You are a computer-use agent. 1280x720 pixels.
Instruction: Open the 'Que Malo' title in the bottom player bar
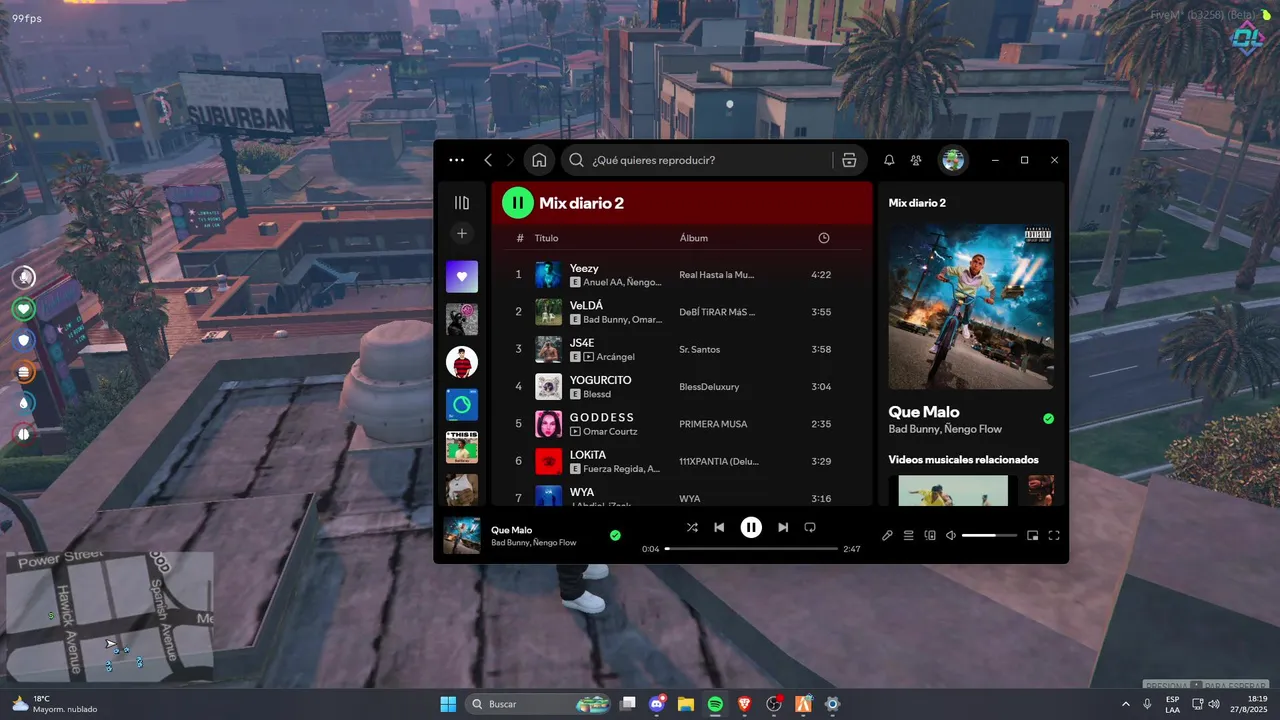[512, 530]
